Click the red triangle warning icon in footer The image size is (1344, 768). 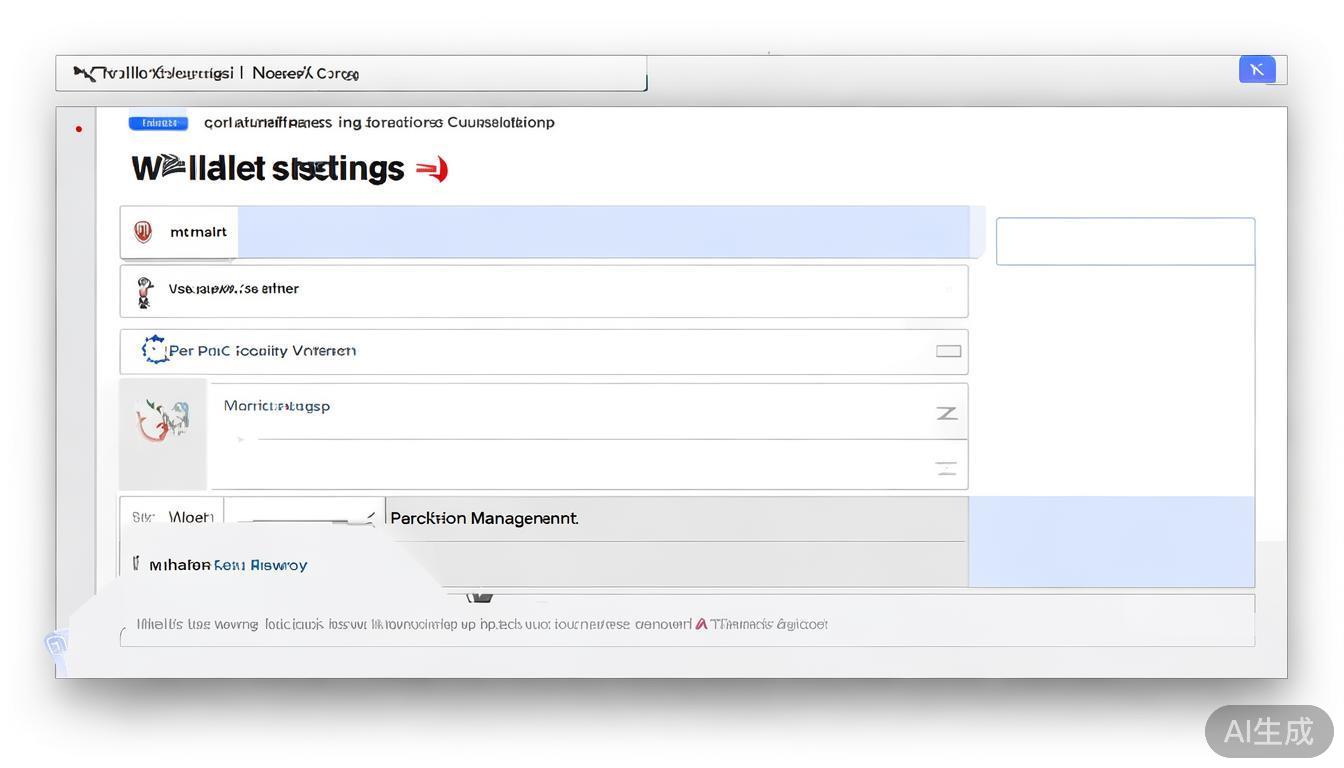coord(701,624)
